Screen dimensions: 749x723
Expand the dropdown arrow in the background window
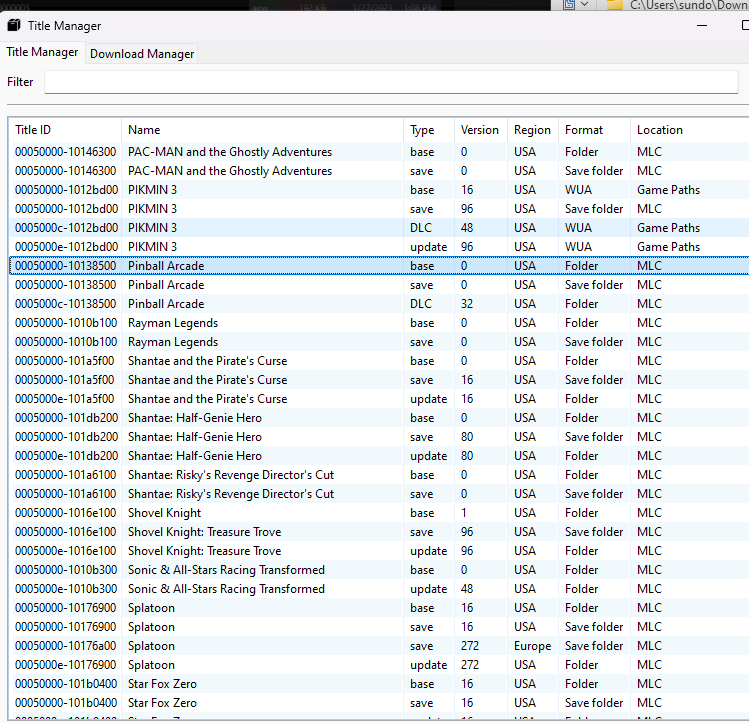point(584,4)
